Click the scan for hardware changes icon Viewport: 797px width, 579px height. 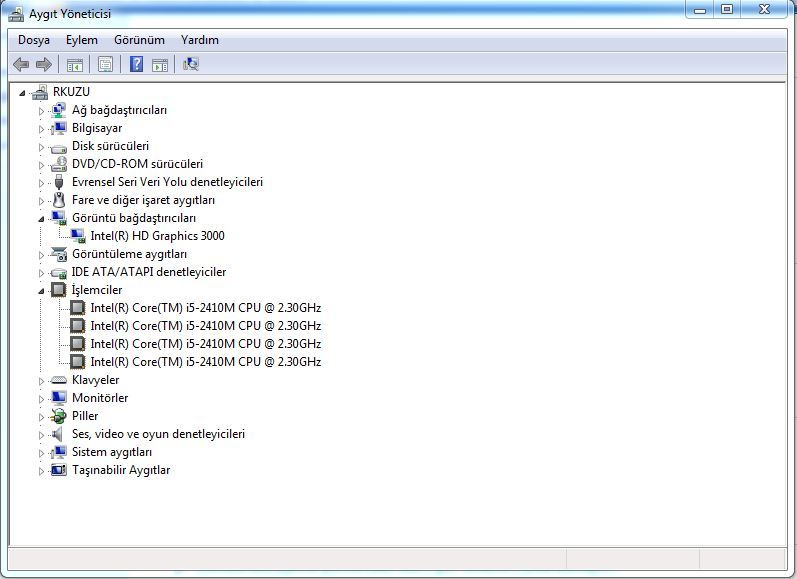[x=191, y=65]
